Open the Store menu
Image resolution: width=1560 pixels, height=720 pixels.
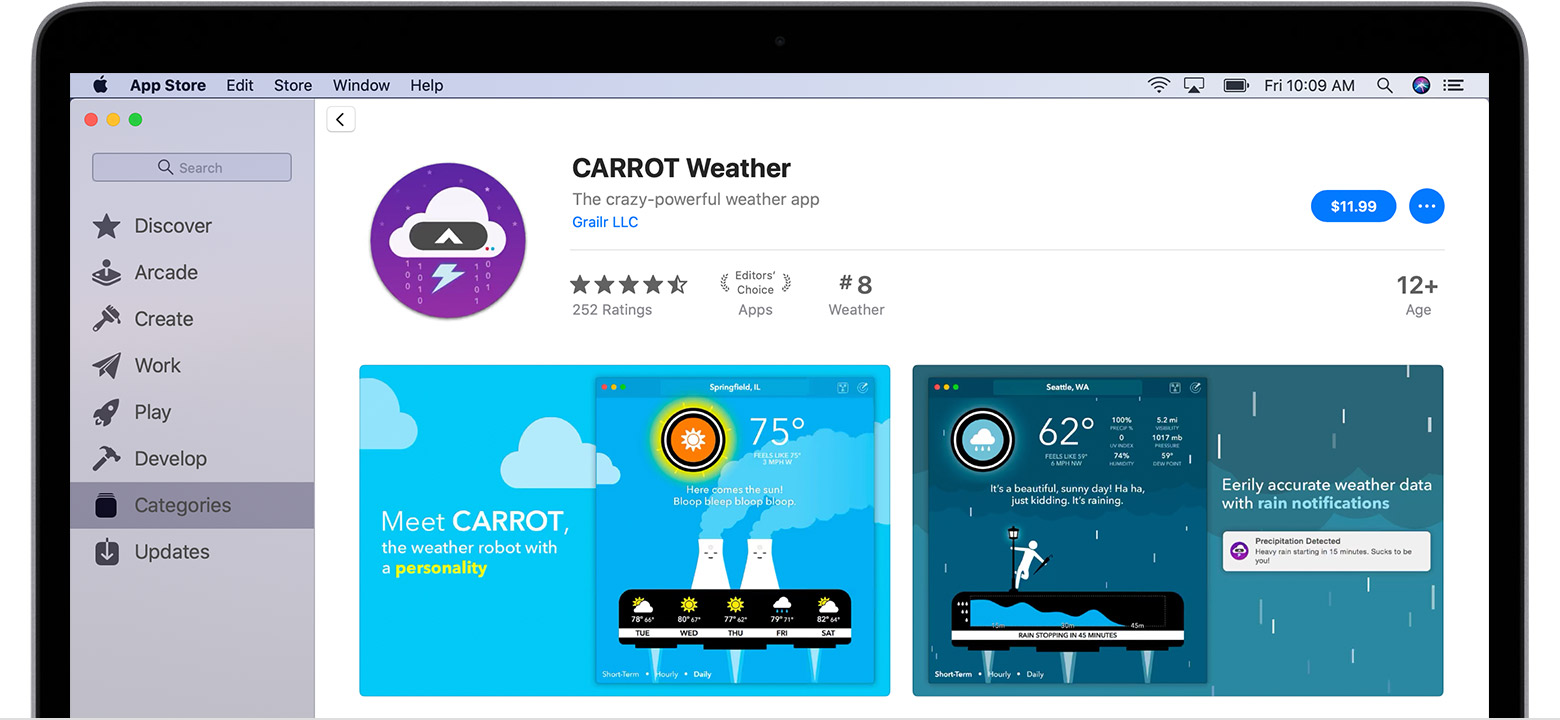293,86
